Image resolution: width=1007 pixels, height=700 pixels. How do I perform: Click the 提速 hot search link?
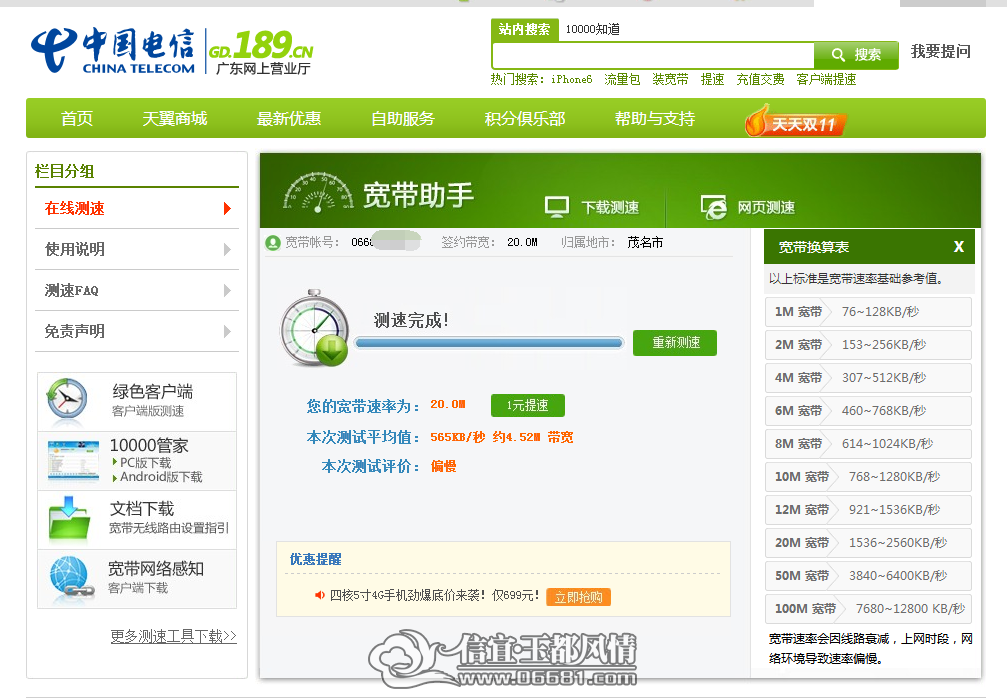pos(712,80)
